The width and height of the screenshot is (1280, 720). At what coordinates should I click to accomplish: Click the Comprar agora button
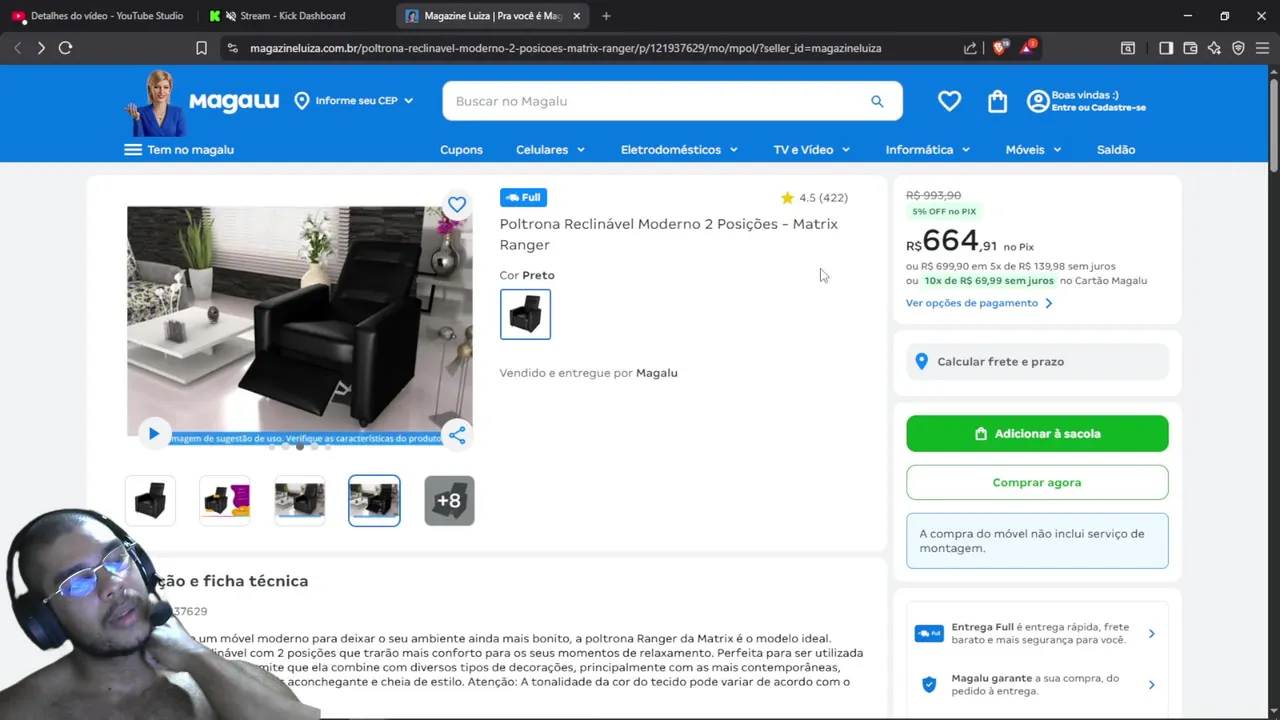(1037, 482)
